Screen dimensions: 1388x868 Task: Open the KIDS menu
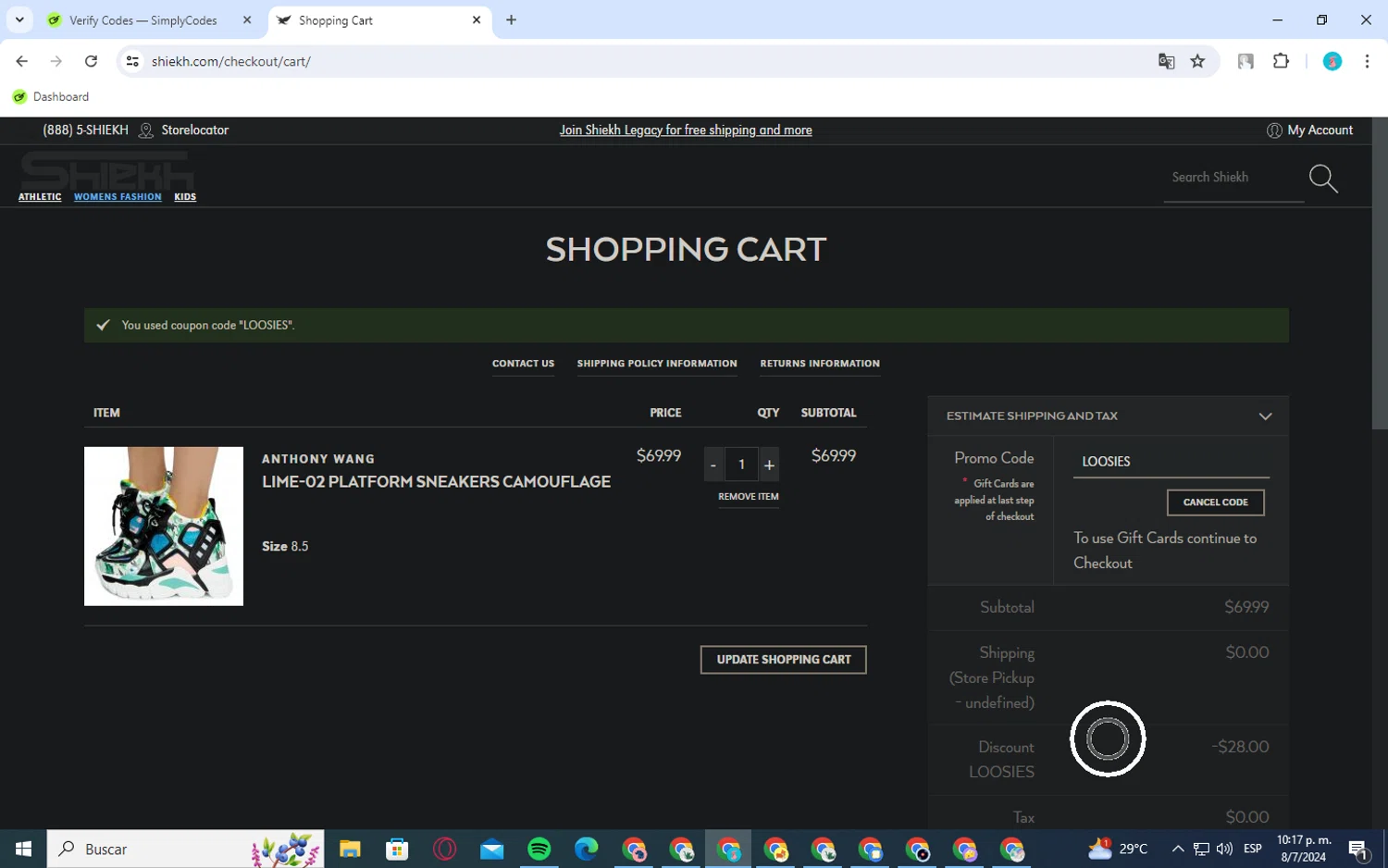click(185, 197)
